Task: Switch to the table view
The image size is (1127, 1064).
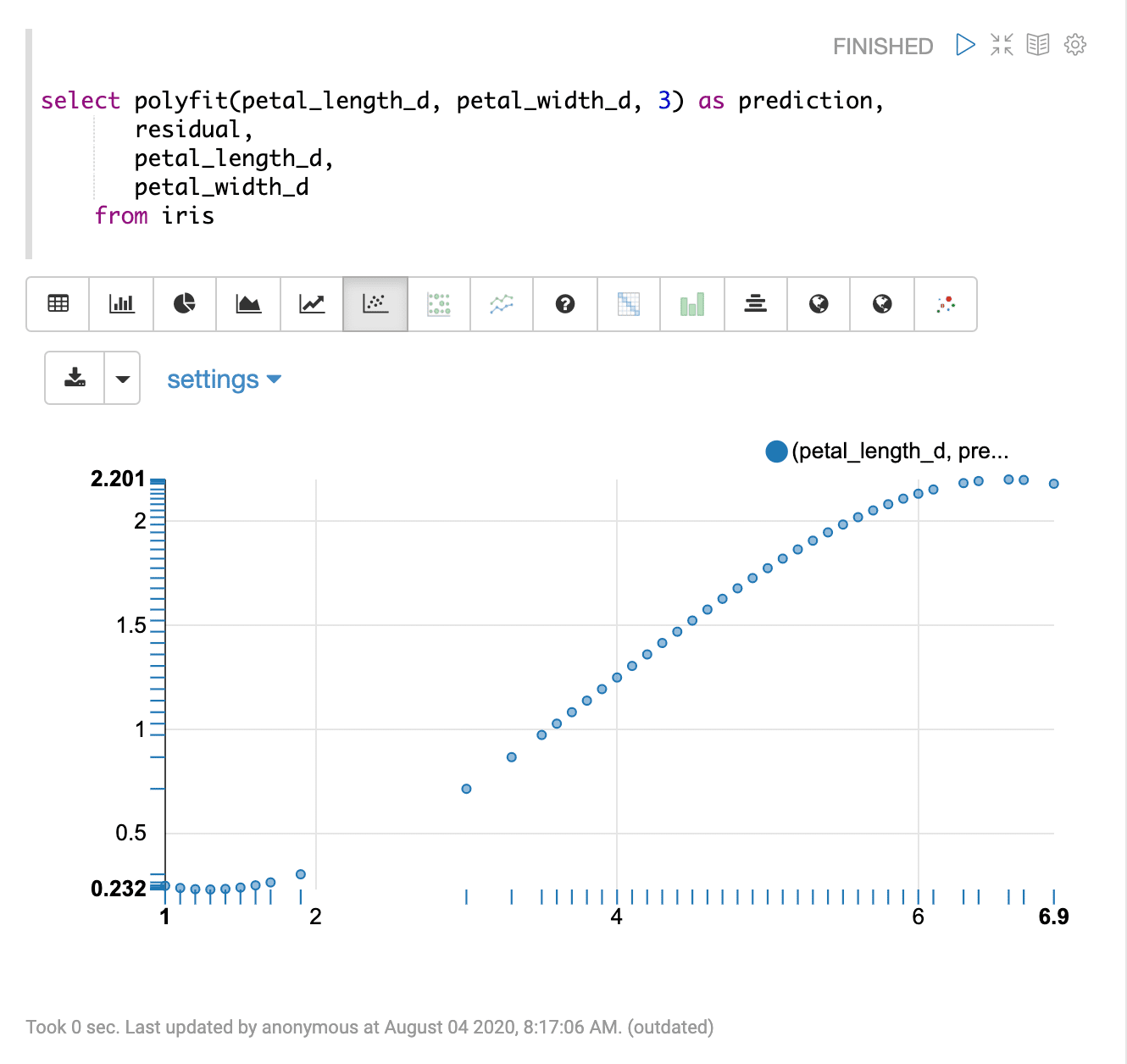Action: pyautogui.click(x=57, y=304)
